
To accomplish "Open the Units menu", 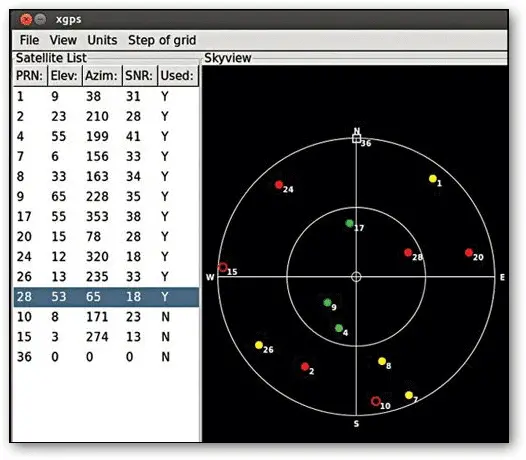I will pyautogui.click(x=102, y=40).
